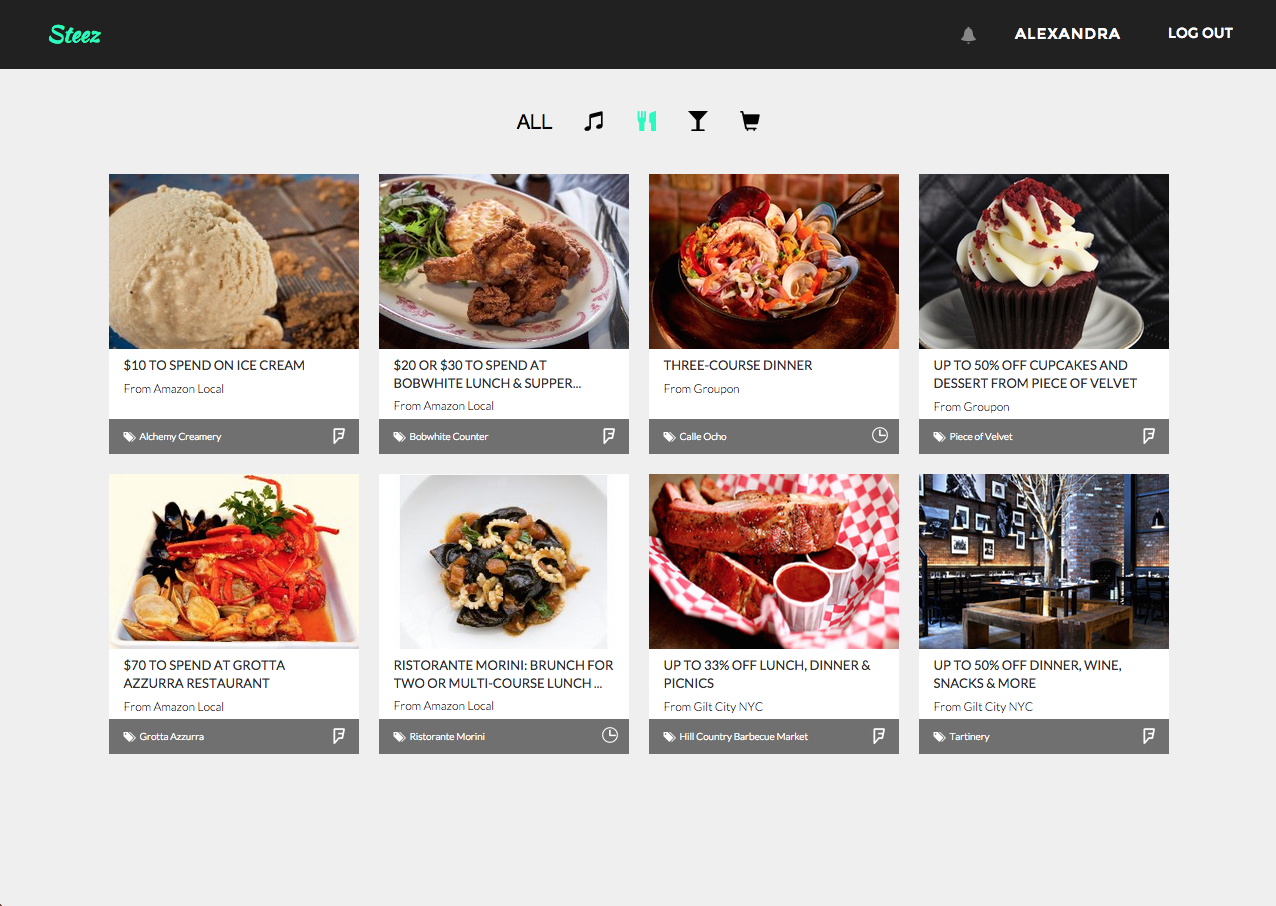Open the seafood skillet photo
The width and height of the screenshot is (1276, 906).
pyautogui.click(x=774, y=261)
